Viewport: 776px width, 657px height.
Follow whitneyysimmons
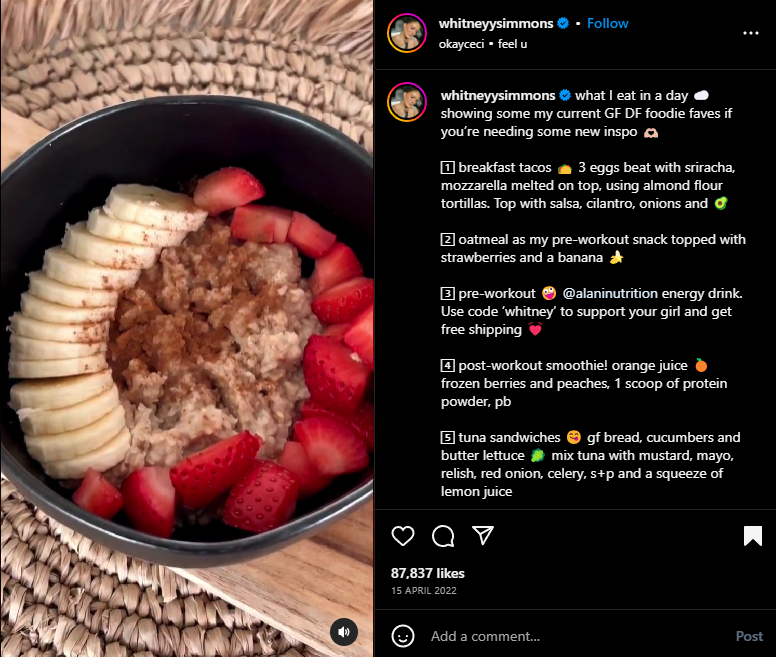coord(607,23)
